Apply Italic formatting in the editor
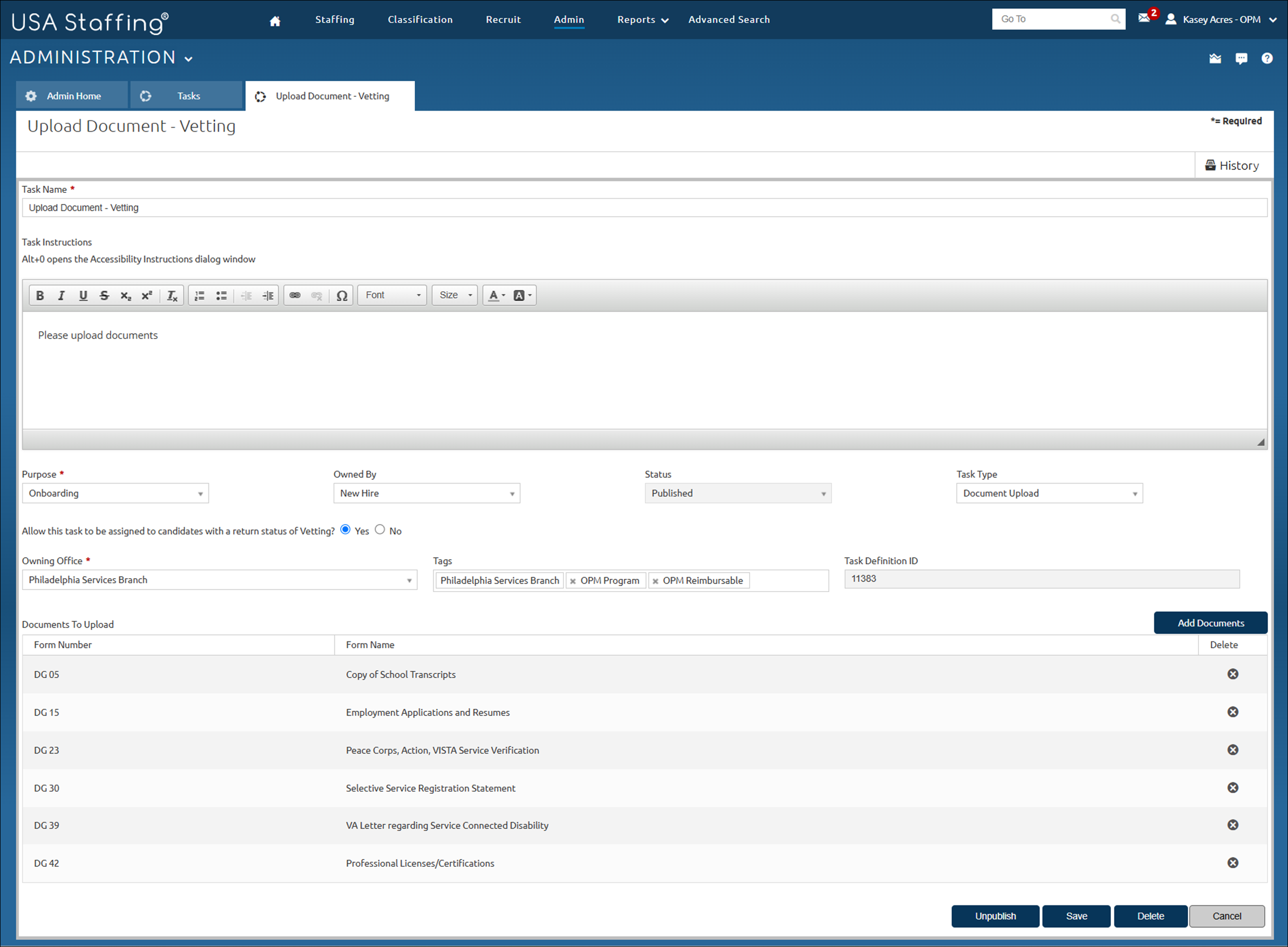Screen dimensions: 1288x947 [61, 295]
